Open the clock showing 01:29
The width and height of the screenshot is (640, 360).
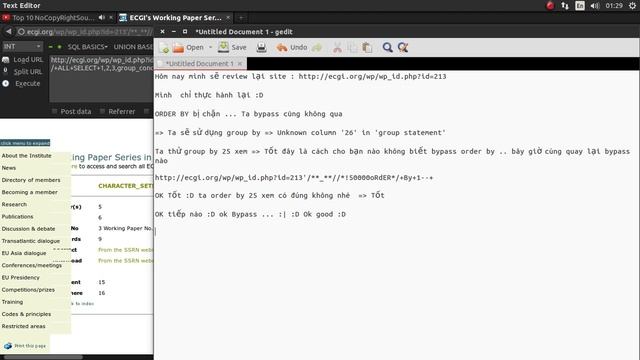pos(614,5)
